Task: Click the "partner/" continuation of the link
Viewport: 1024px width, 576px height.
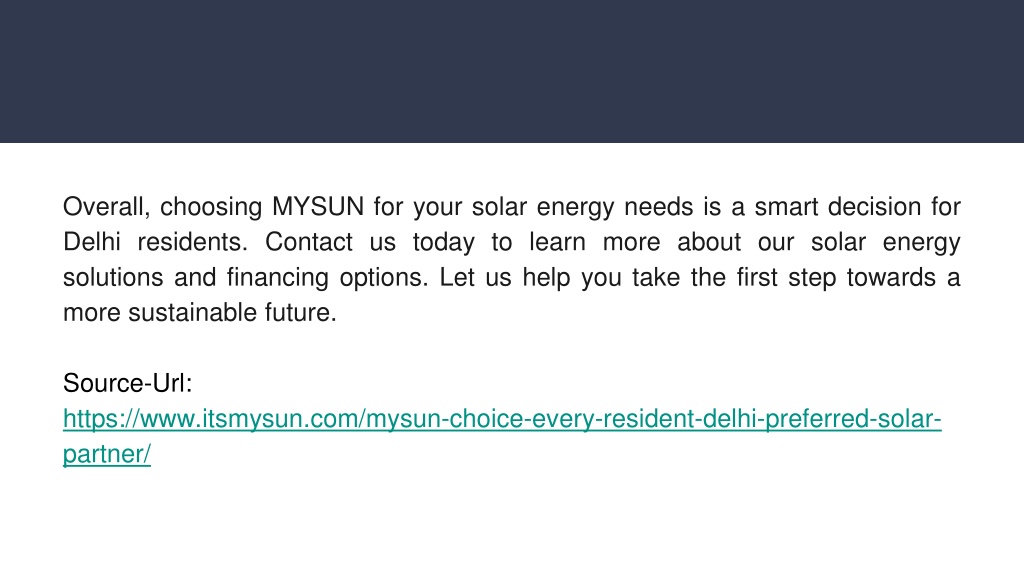Action: tap(106, 455)
